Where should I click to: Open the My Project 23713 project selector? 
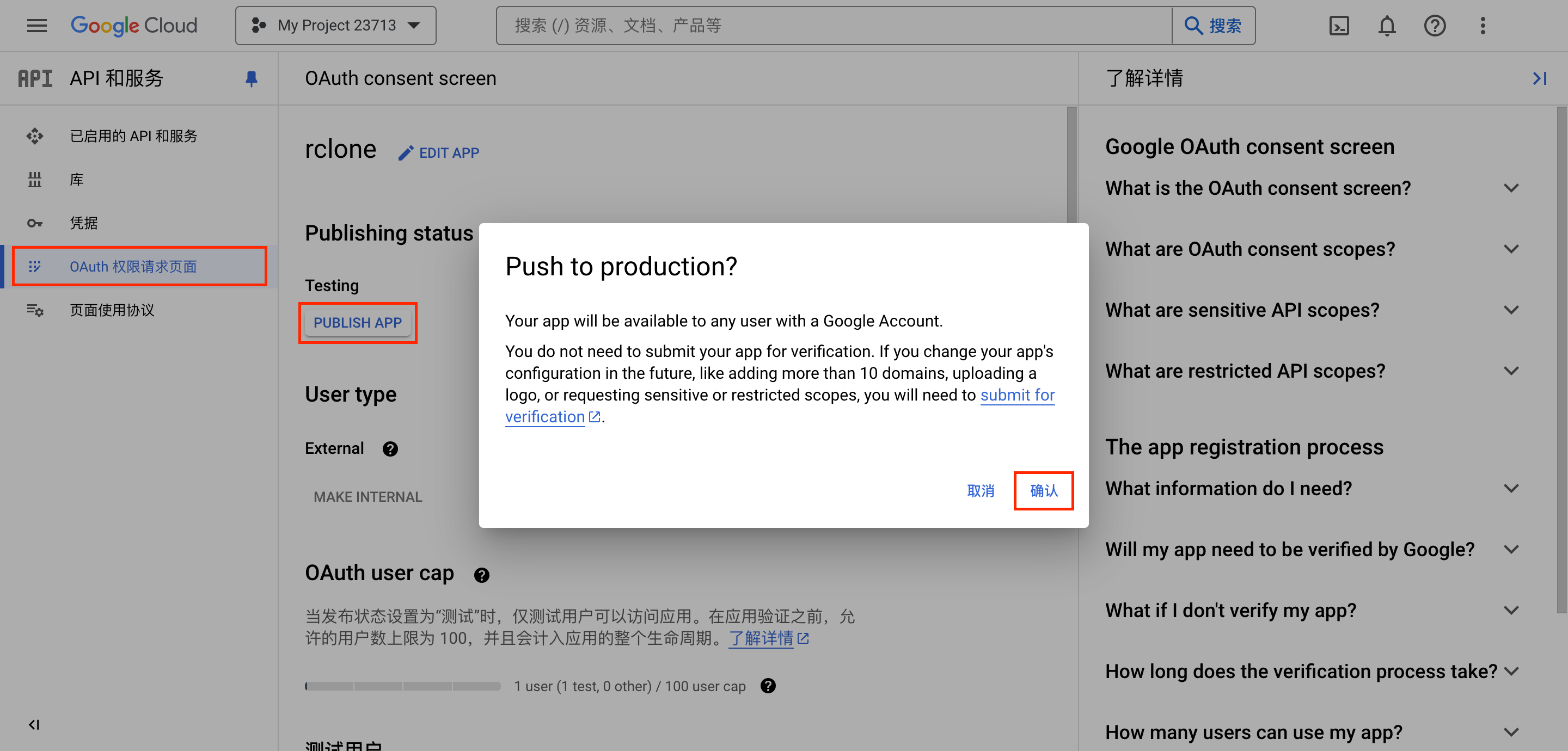pyautogui.click(x=335, y=26)
